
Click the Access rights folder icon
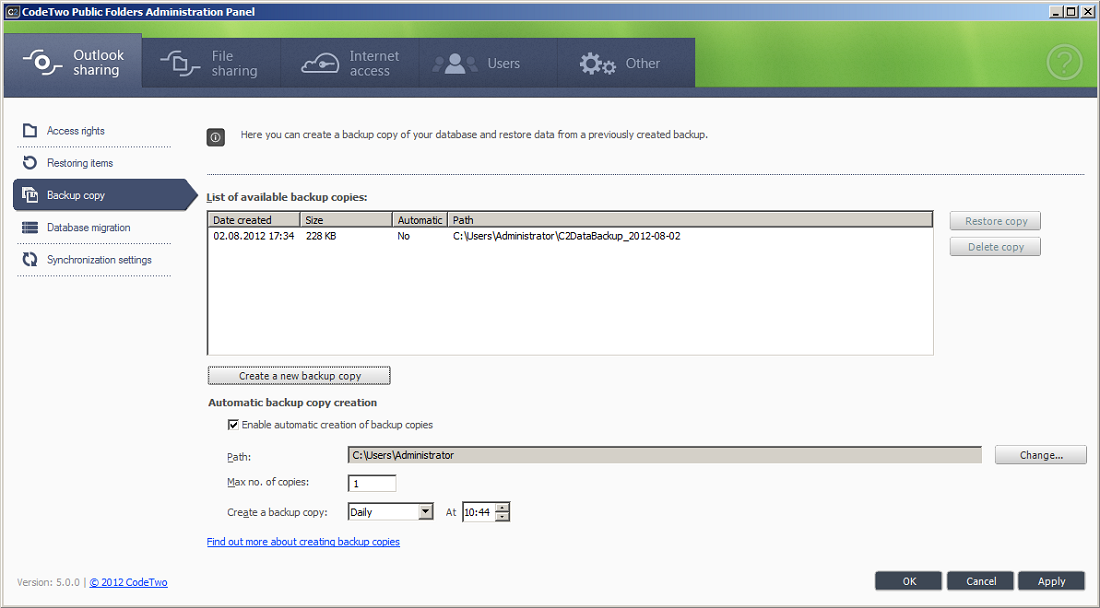pos(29,130)
